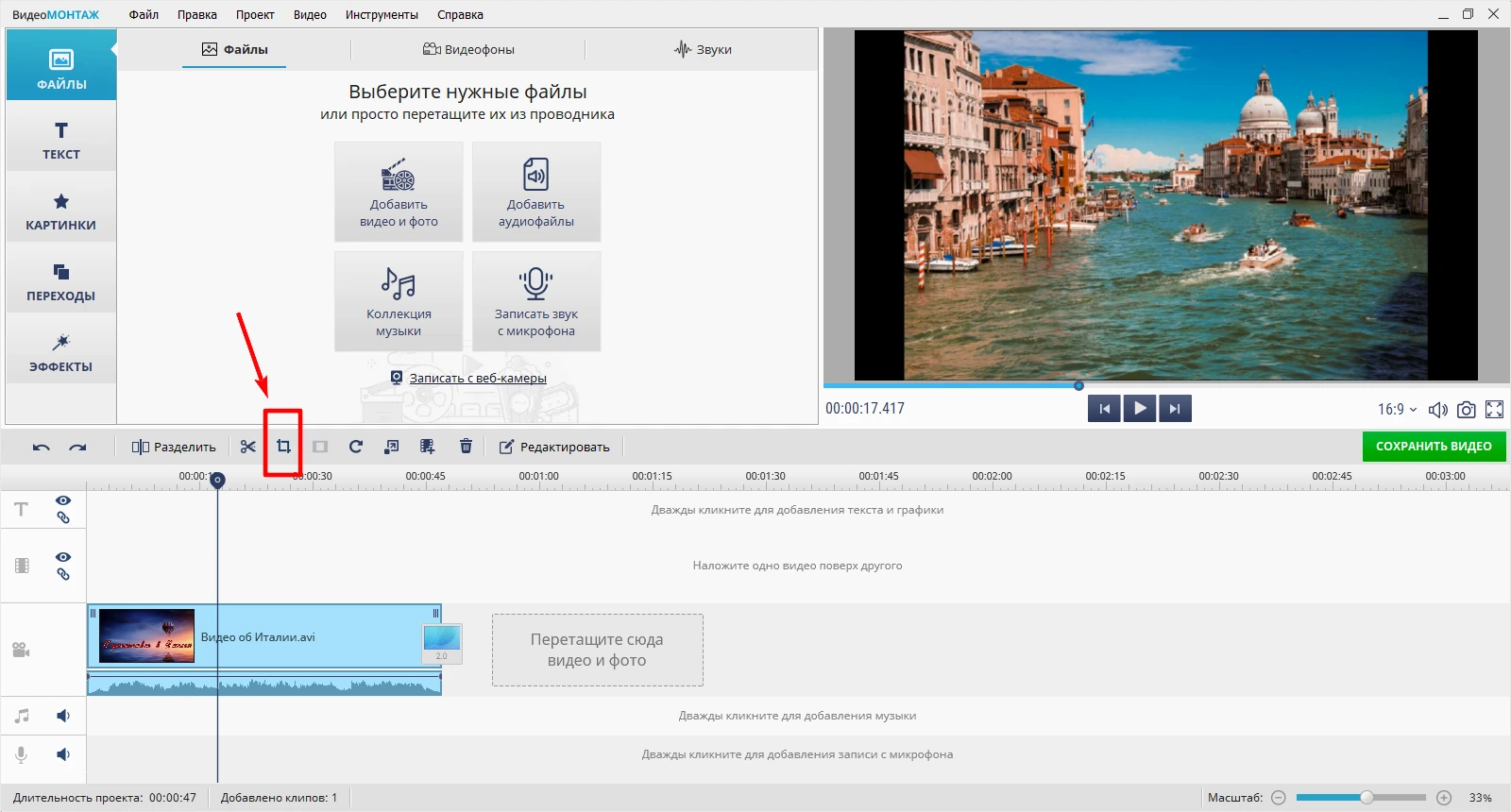Open the 16:9 aspect ratio dropdown
1511x812 pixels.
tap(1397, 410)
